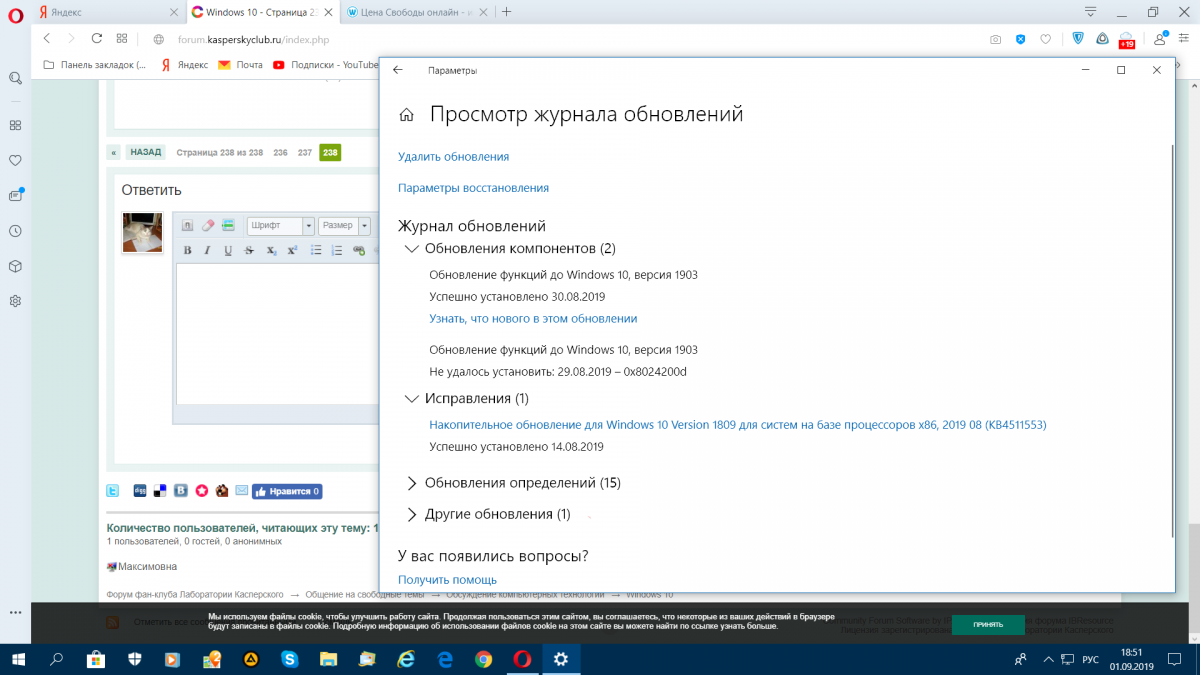Click the Удалить обновления link
Image resolution: width=1200 pixels, height=675 pixels.
(x=453, y=157)
